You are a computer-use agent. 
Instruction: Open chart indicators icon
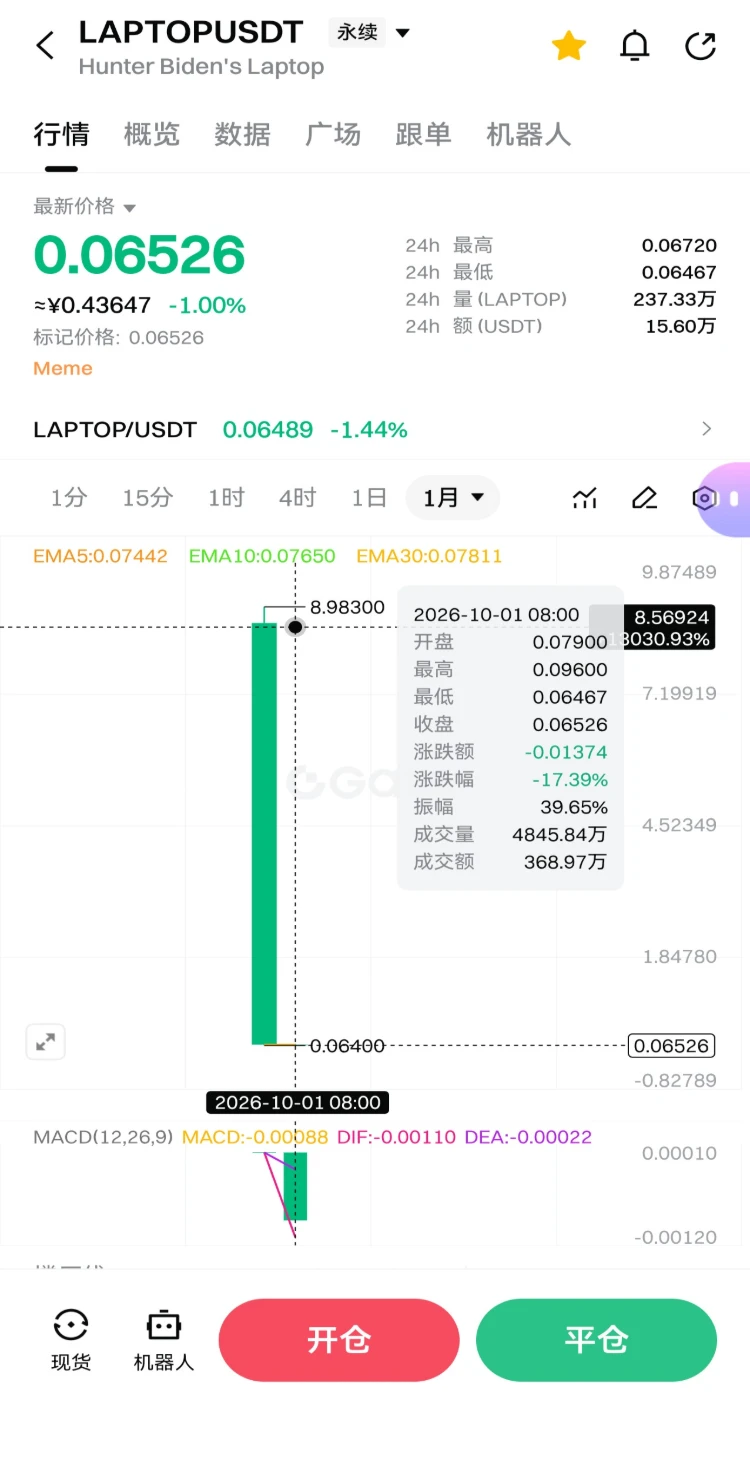tap(585, 498)
